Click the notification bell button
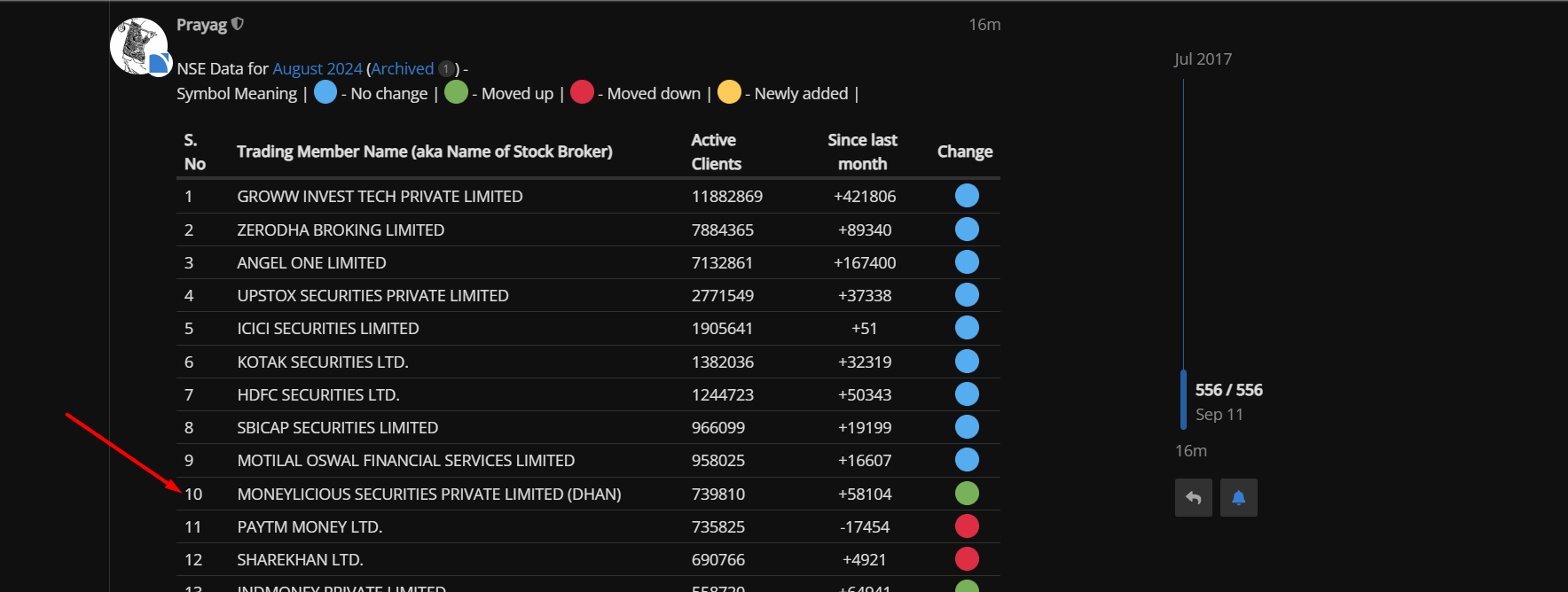 point(1239,498)
